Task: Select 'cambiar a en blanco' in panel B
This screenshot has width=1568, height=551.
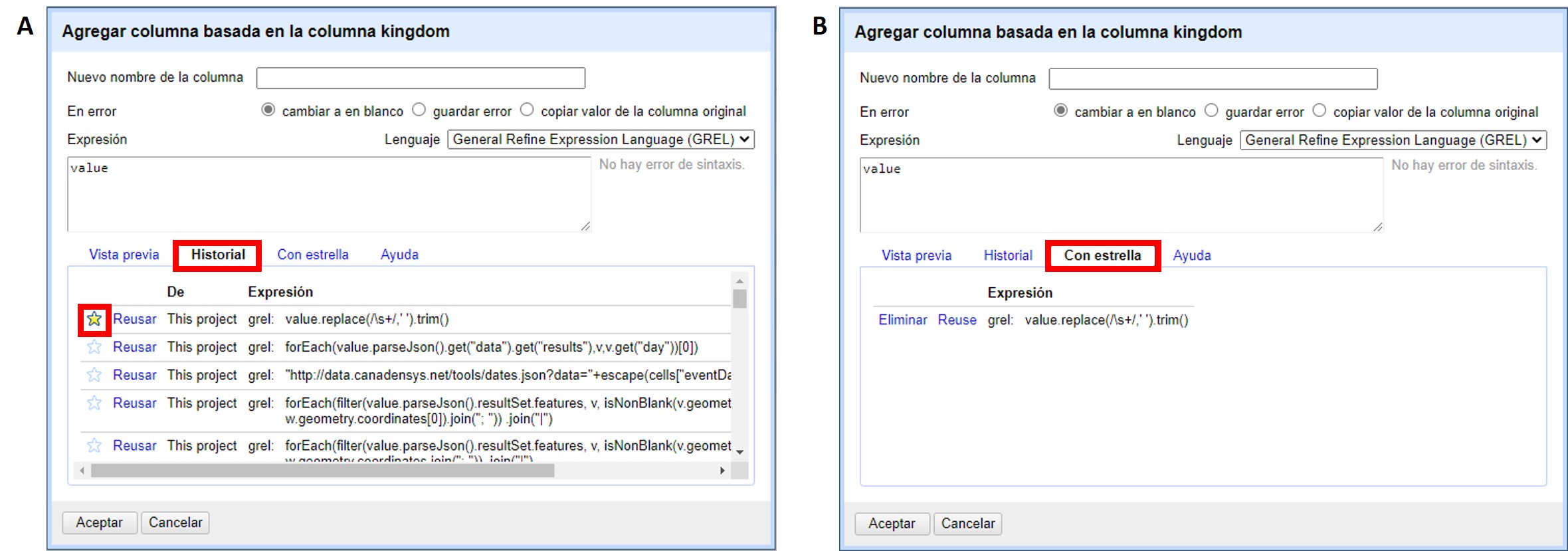Action: pos(1060,110)
